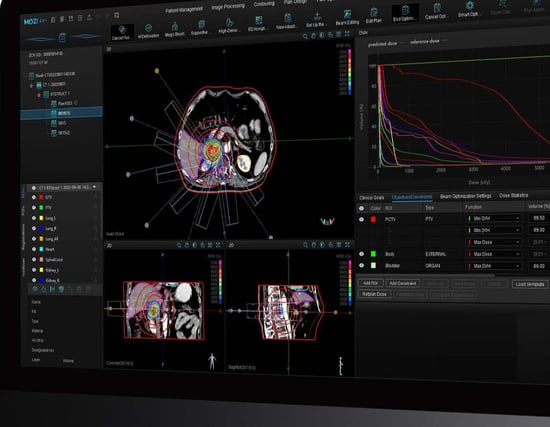Click the second icon in the ROI list toolbar
Image resolution: width=550 pixels, height=427 pixels.
(43, 289)
